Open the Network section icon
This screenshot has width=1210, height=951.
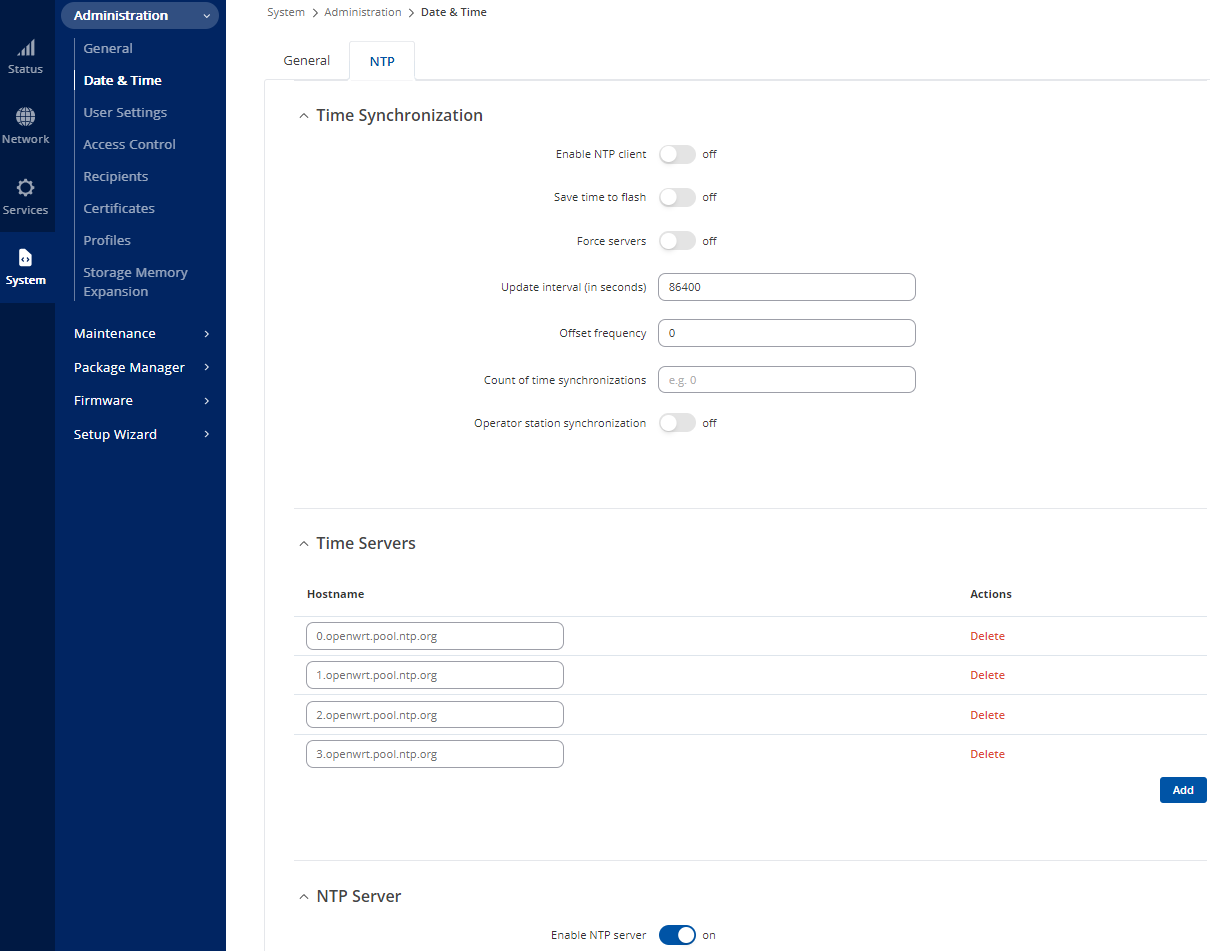[26, 125]
